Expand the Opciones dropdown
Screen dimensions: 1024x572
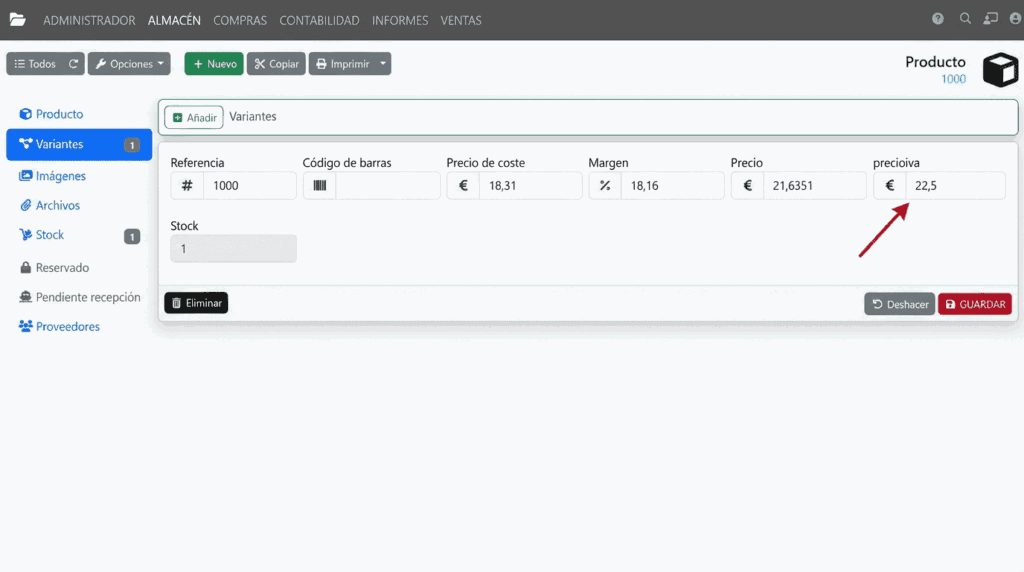click(x=129, y=64)
